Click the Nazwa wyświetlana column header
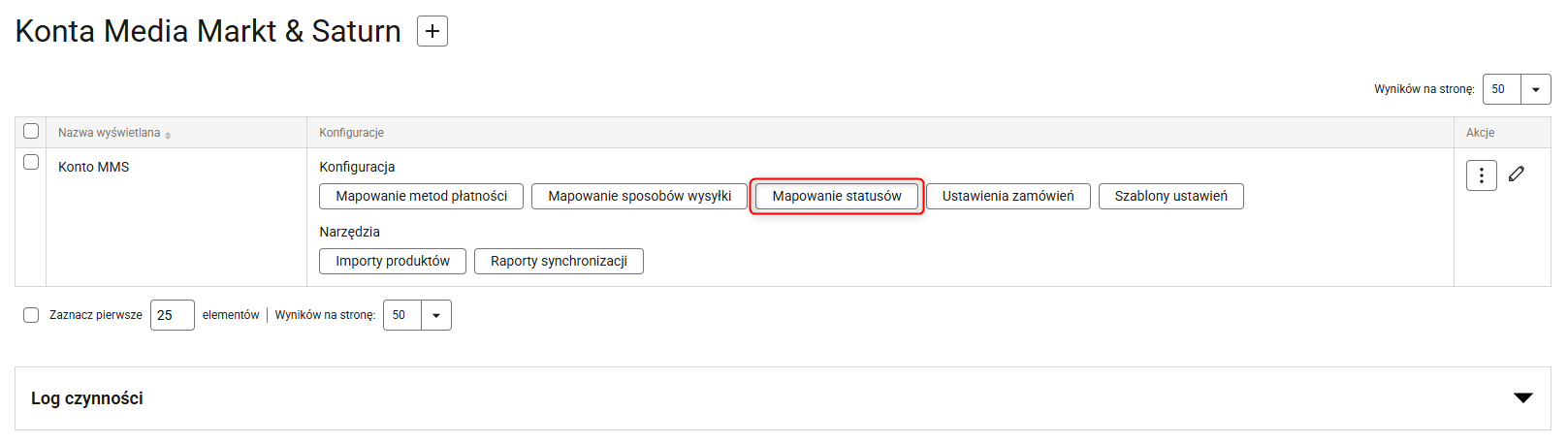Screen dimensions: 1568x444 tap(109, 133)
